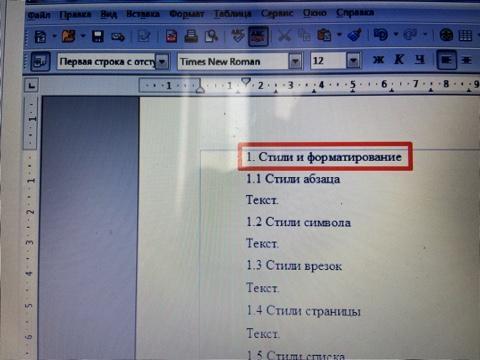Click the Insert Table icon
This screenshot has height=360, width=480.
coord(465,35)
